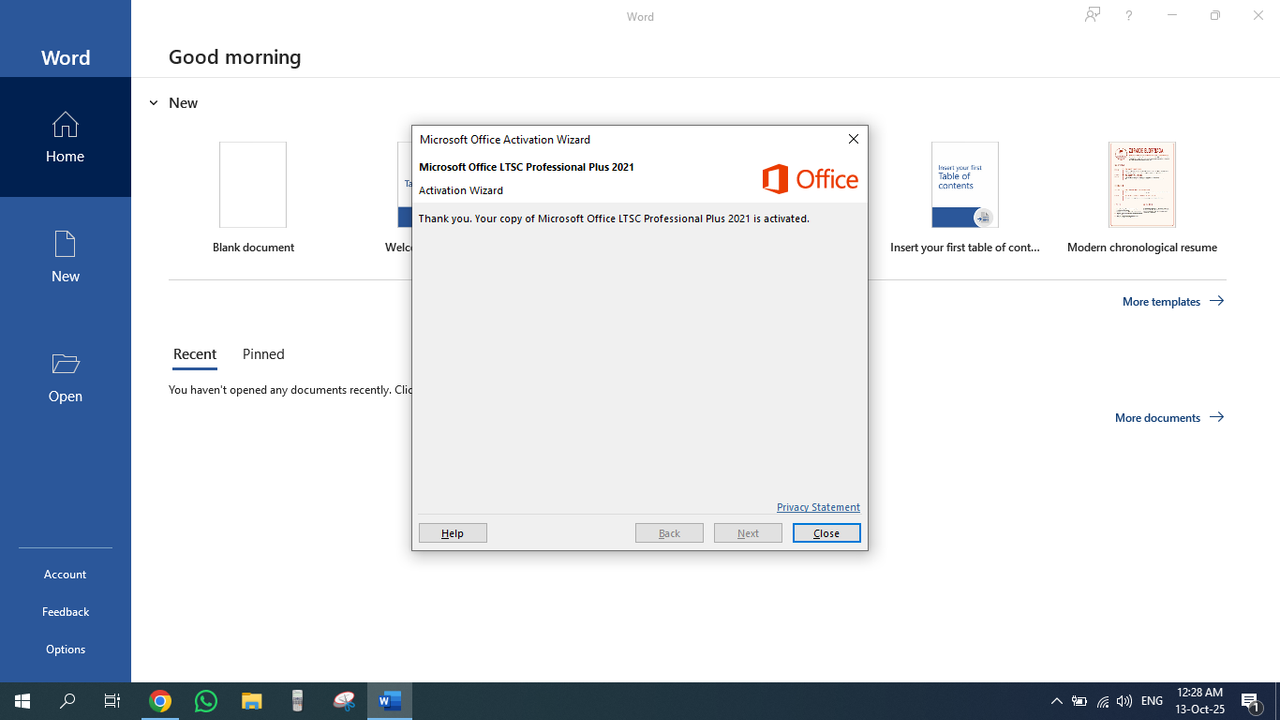
Task: Select New in the Word sidebar
Action: click(x=65, y=257)
